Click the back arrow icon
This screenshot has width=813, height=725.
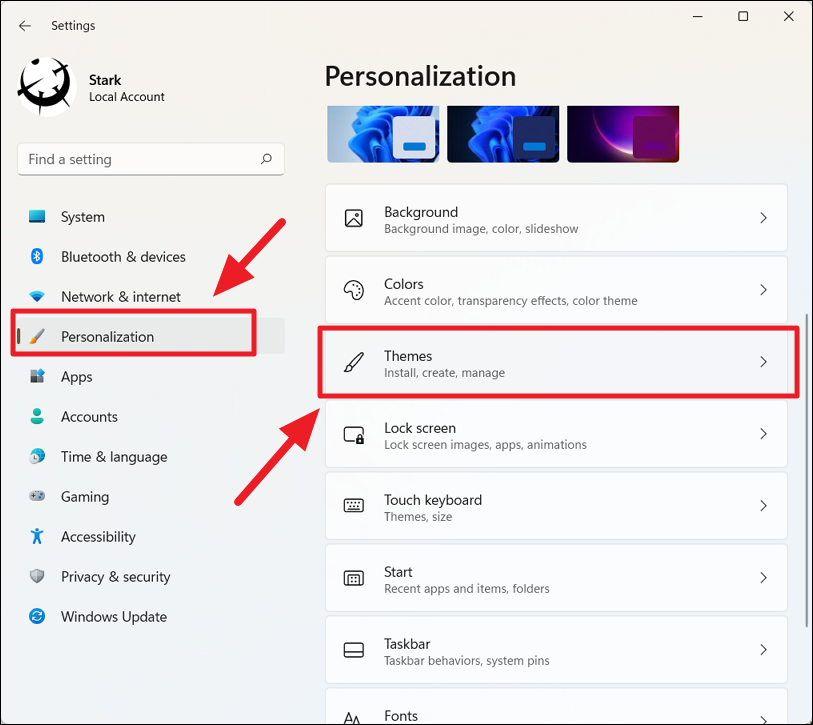(x=25, y=26)
